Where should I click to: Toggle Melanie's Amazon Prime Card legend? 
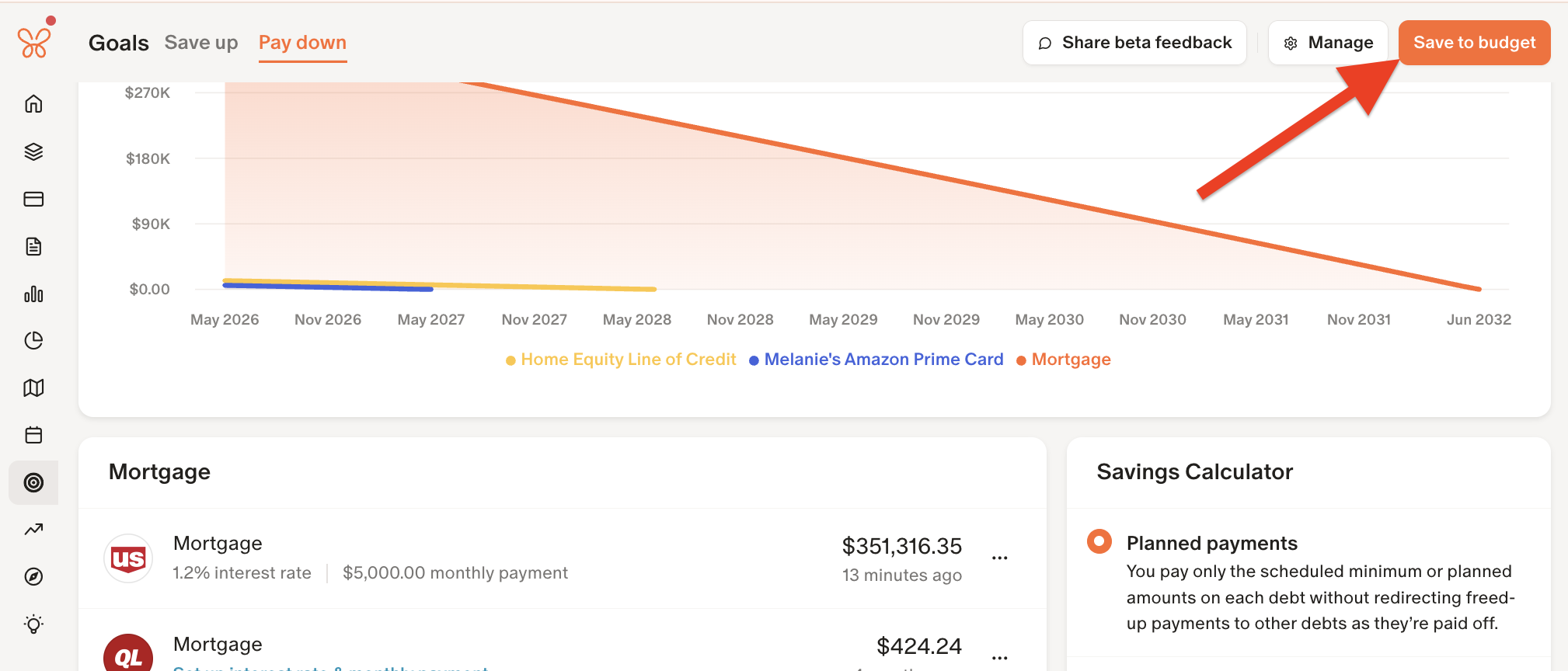click(x=876, y=360)
